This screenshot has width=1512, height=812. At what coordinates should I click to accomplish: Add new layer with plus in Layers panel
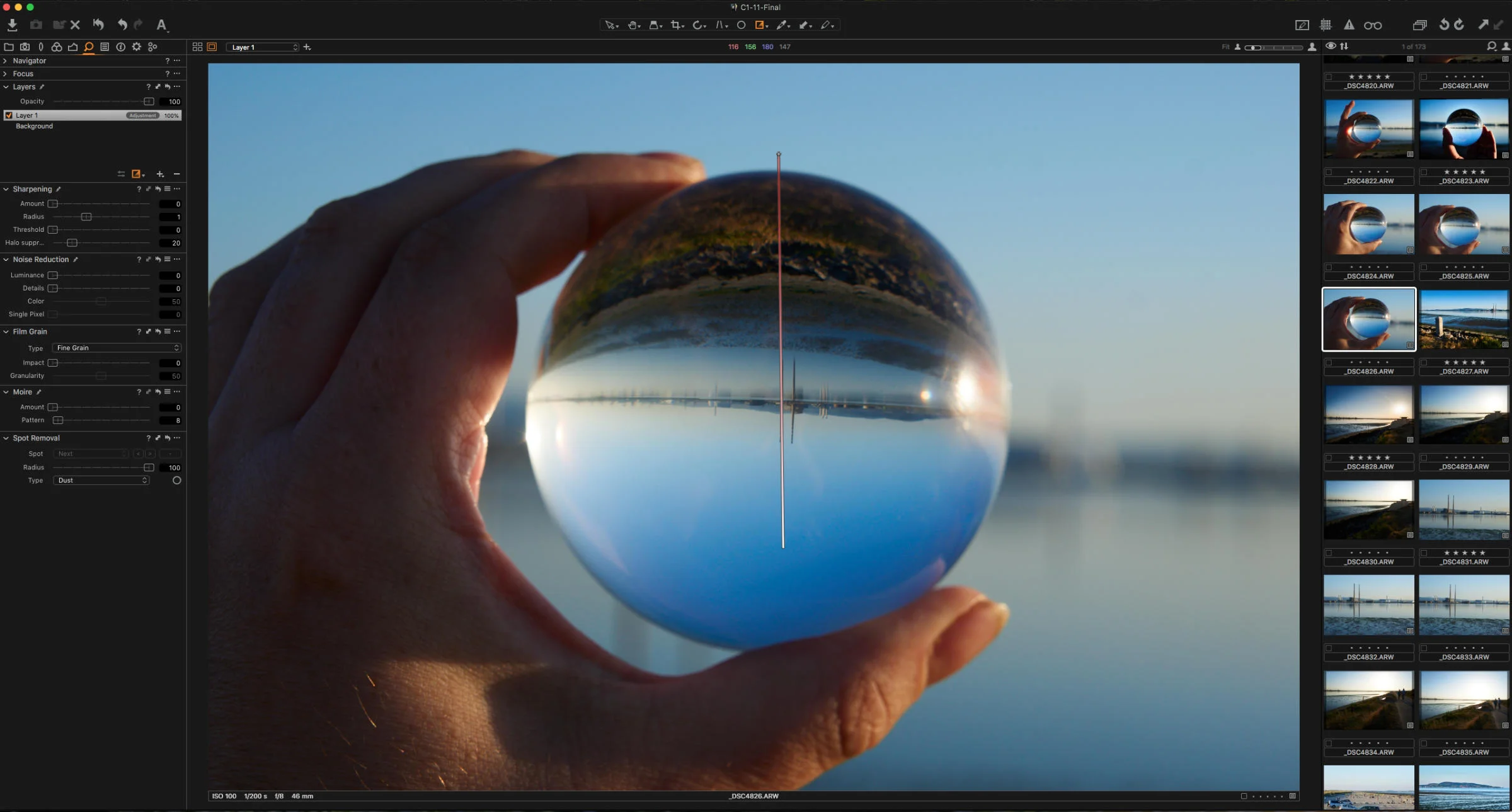click(160, 174)
